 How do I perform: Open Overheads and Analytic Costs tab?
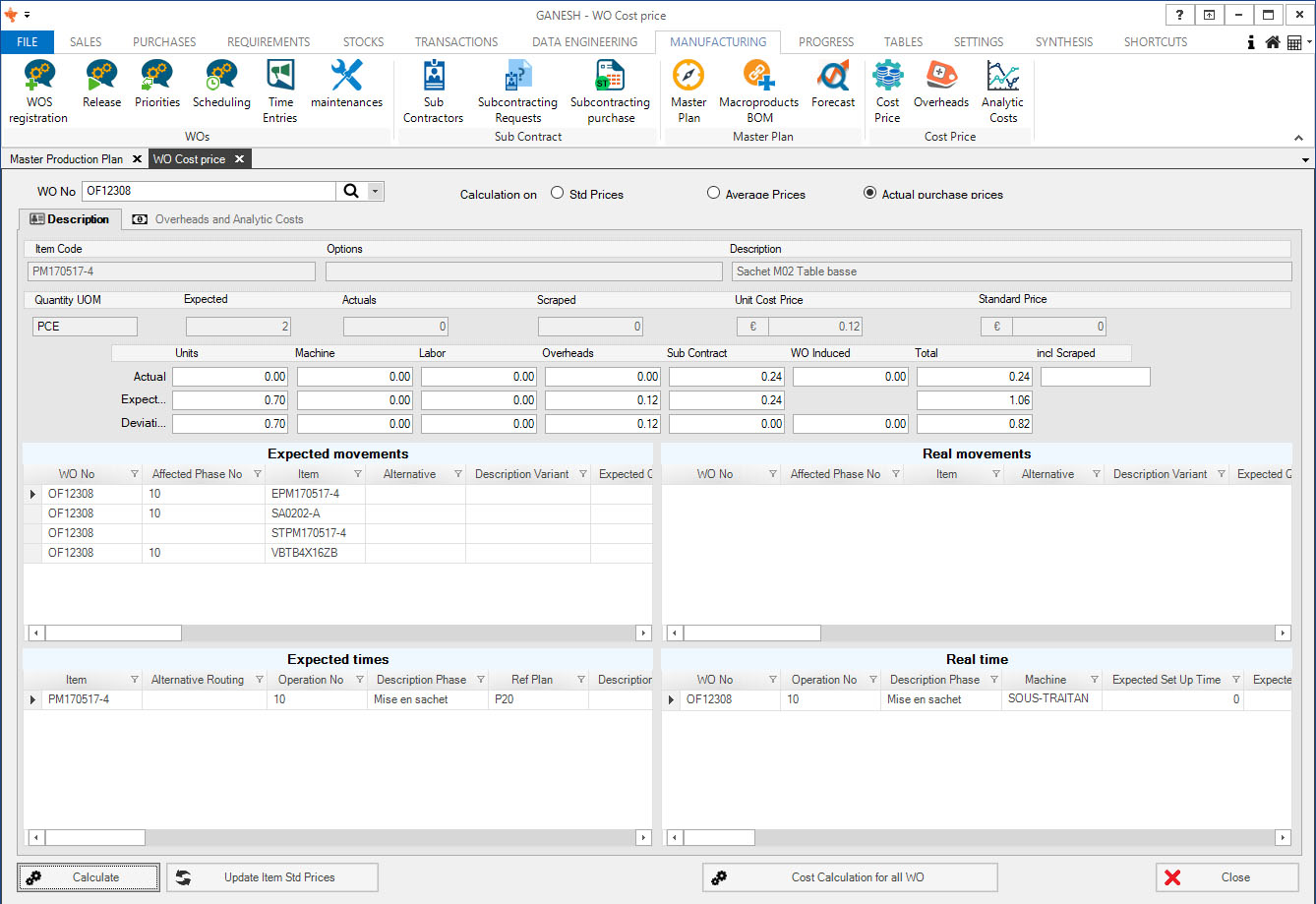coord(218,219)
